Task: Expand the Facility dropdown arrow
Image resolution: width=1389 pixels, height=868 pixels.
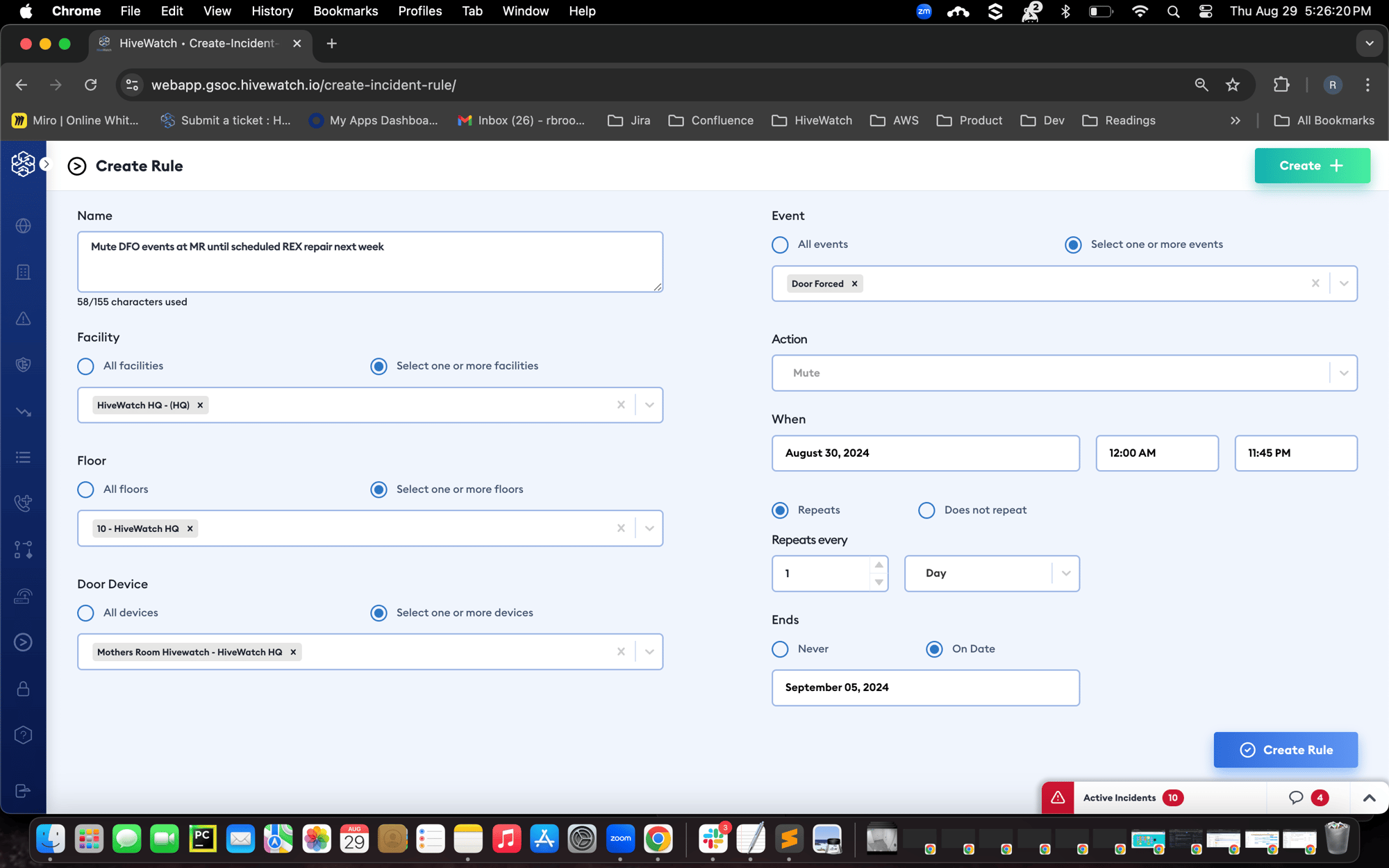Action: pos(649,405)
